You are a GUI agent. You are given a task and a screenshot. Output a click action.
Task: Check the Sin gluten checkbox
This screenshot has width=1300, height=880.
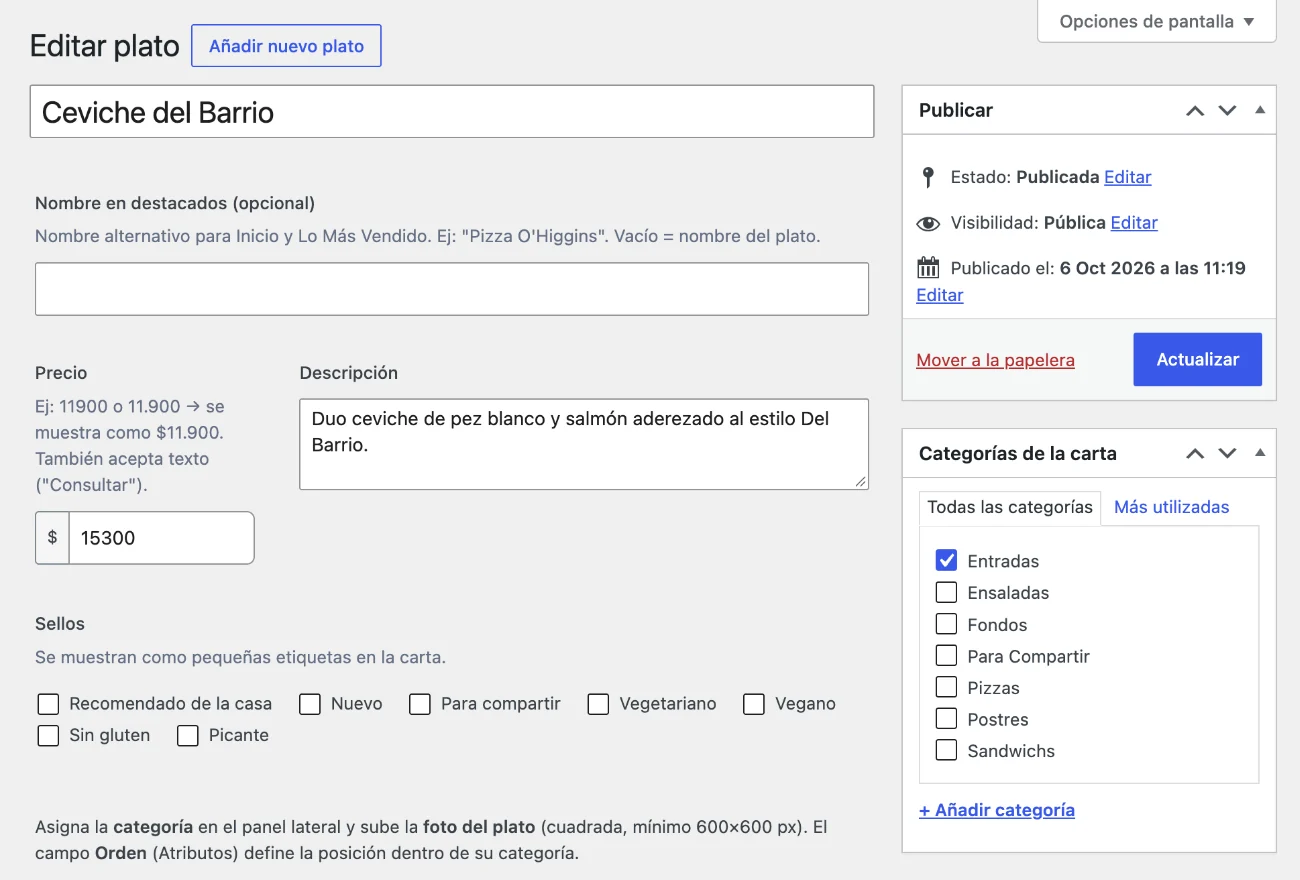[x=48, y=736]
